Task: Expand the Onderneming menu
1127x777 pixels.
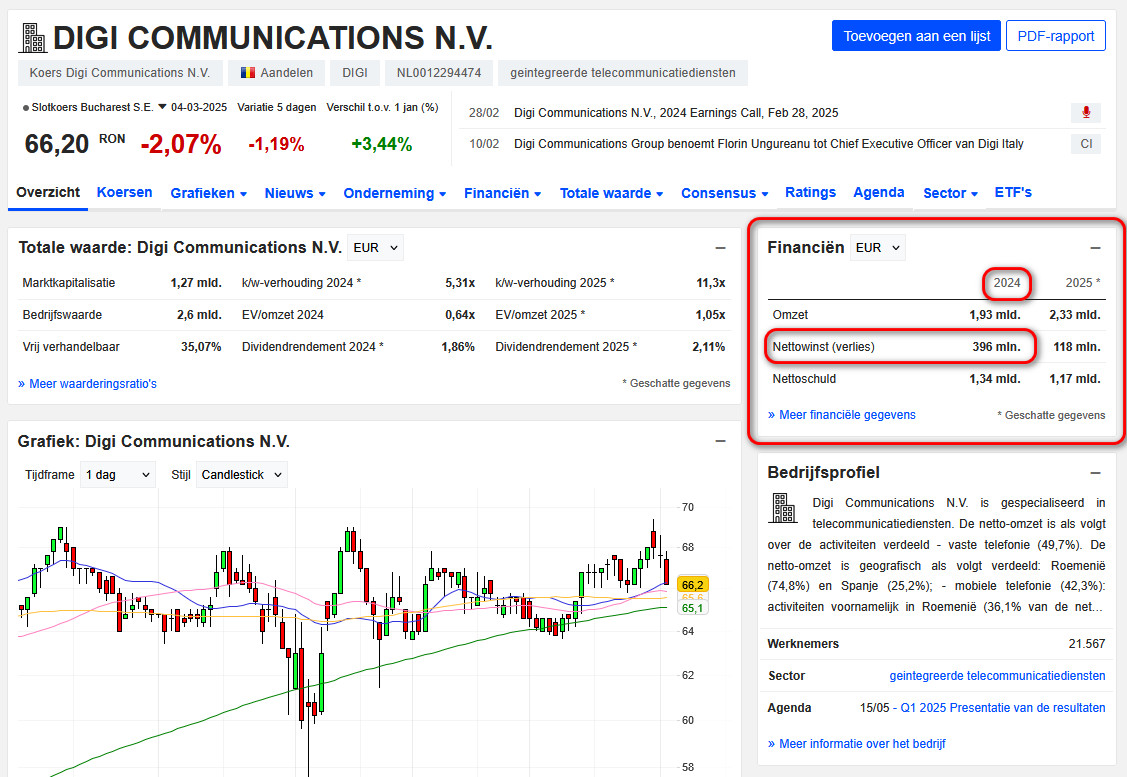Action: [395, 193]
